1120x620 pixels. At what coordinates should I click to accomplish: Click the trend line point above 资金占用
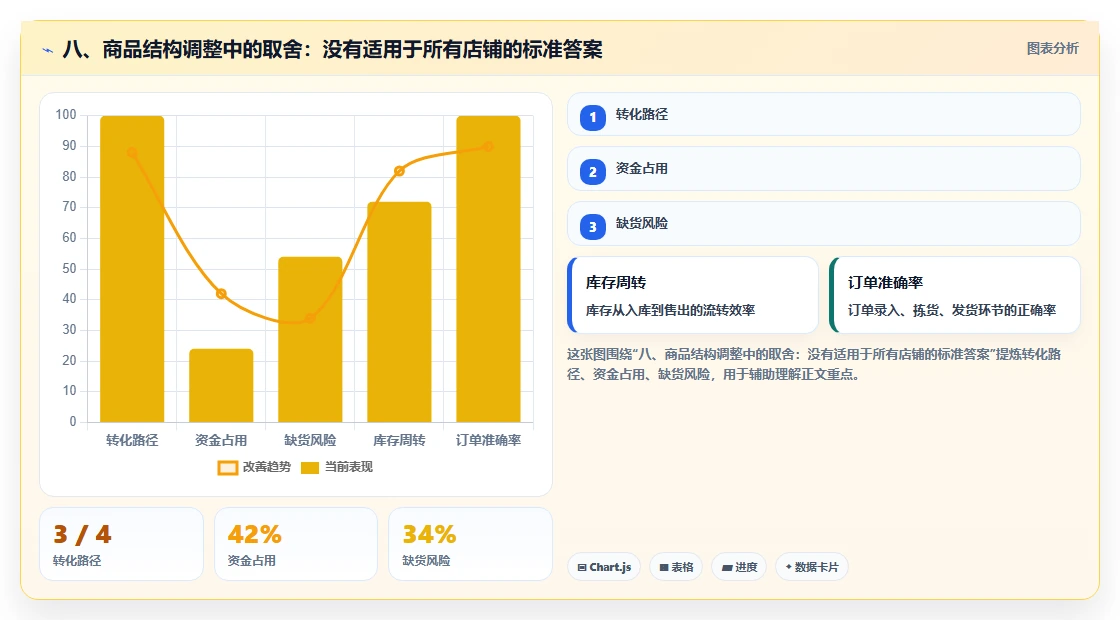point(221,294)
